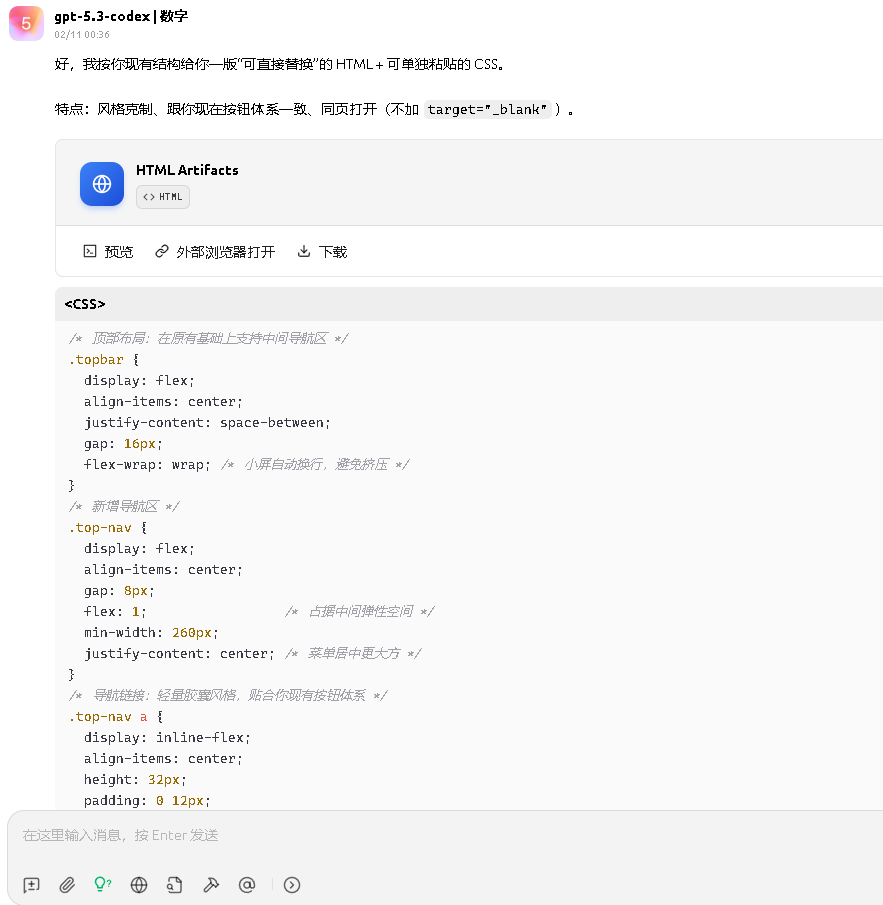Download the HTML artifact via 下载

(x=322, y=252)
